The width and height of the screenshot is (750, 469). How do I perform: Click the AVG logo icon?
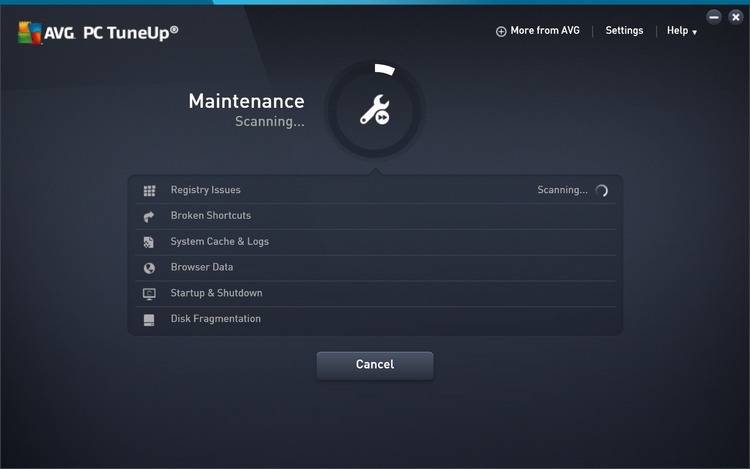[x=29, y=33]
